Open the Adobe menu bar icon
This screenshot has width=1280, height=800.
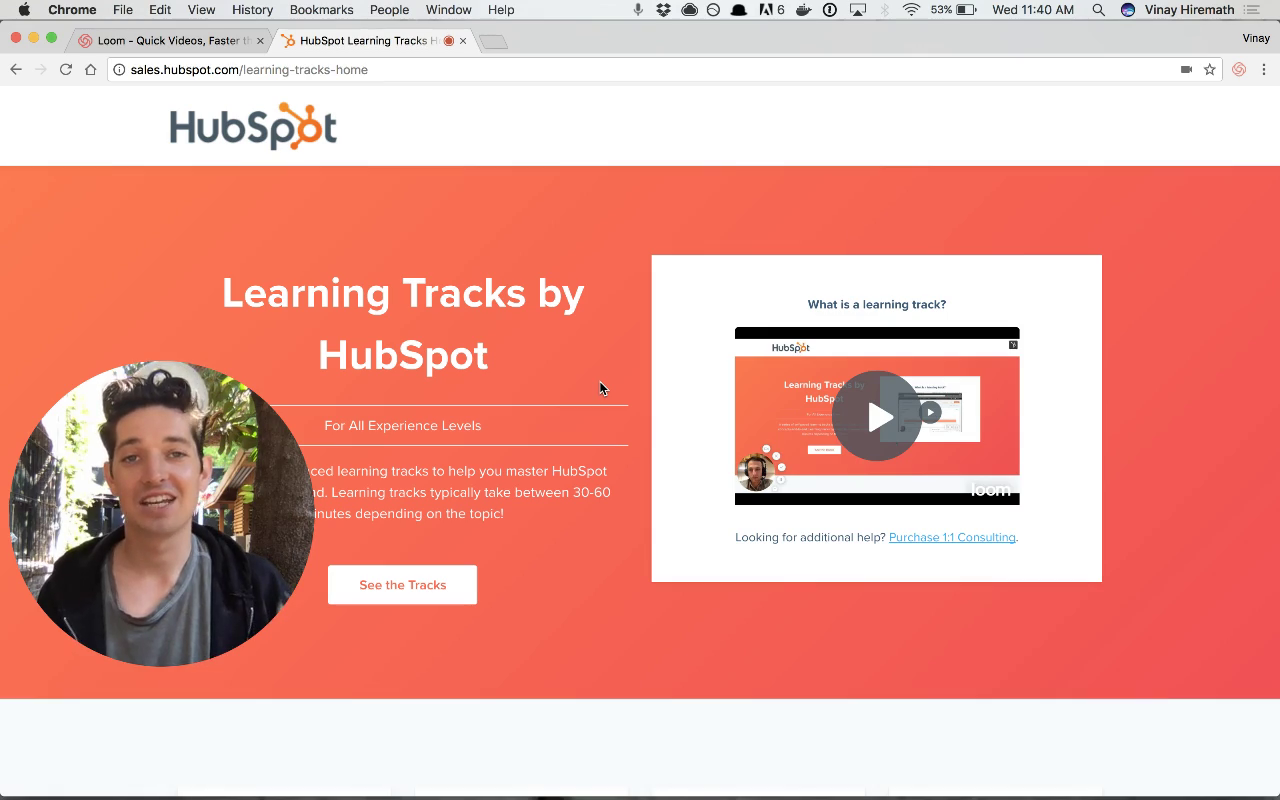(x=771, y=10)
